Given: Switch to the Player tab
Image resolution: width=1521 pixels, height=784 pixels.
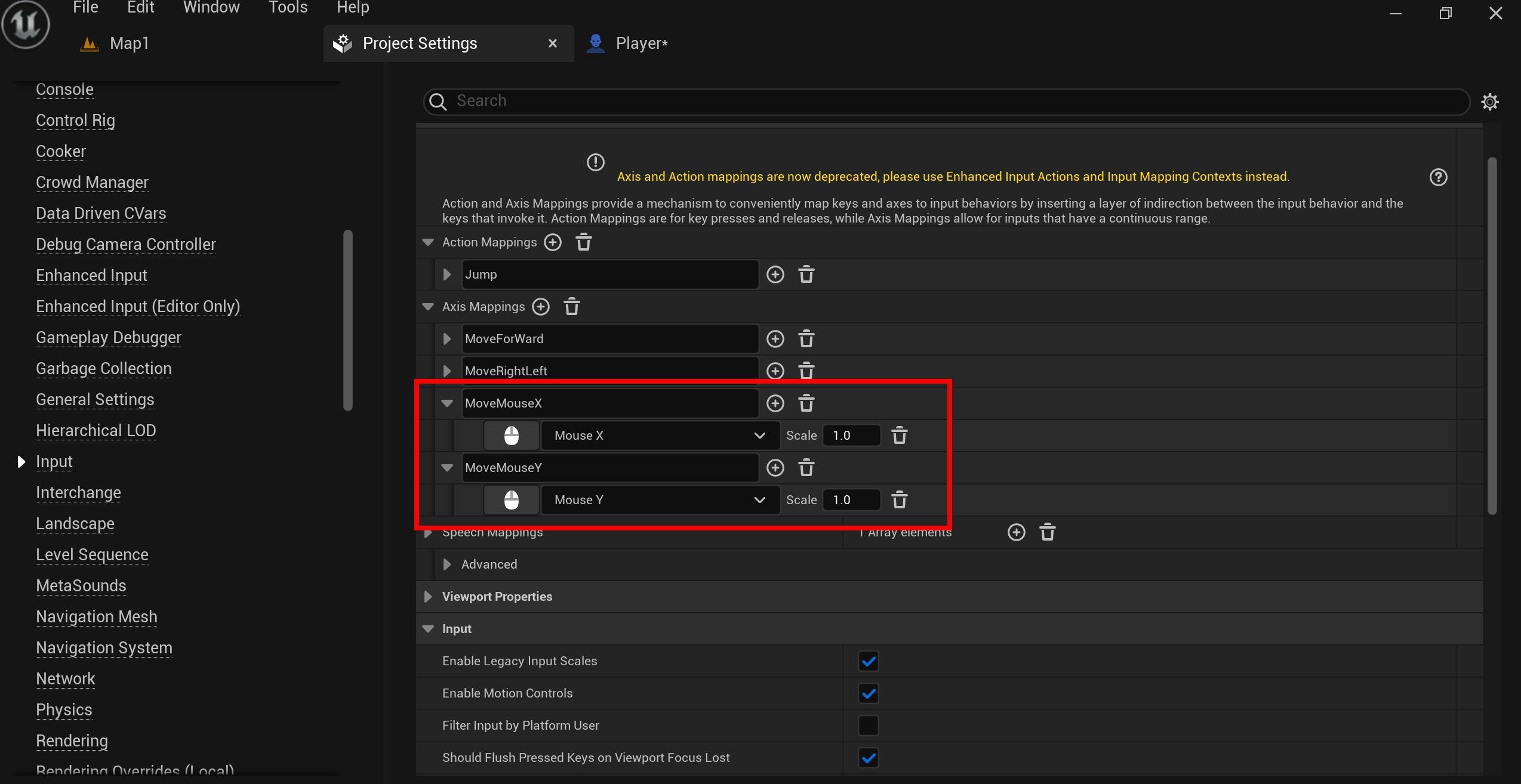Looking at the screenshot, I should pos(641,44).
